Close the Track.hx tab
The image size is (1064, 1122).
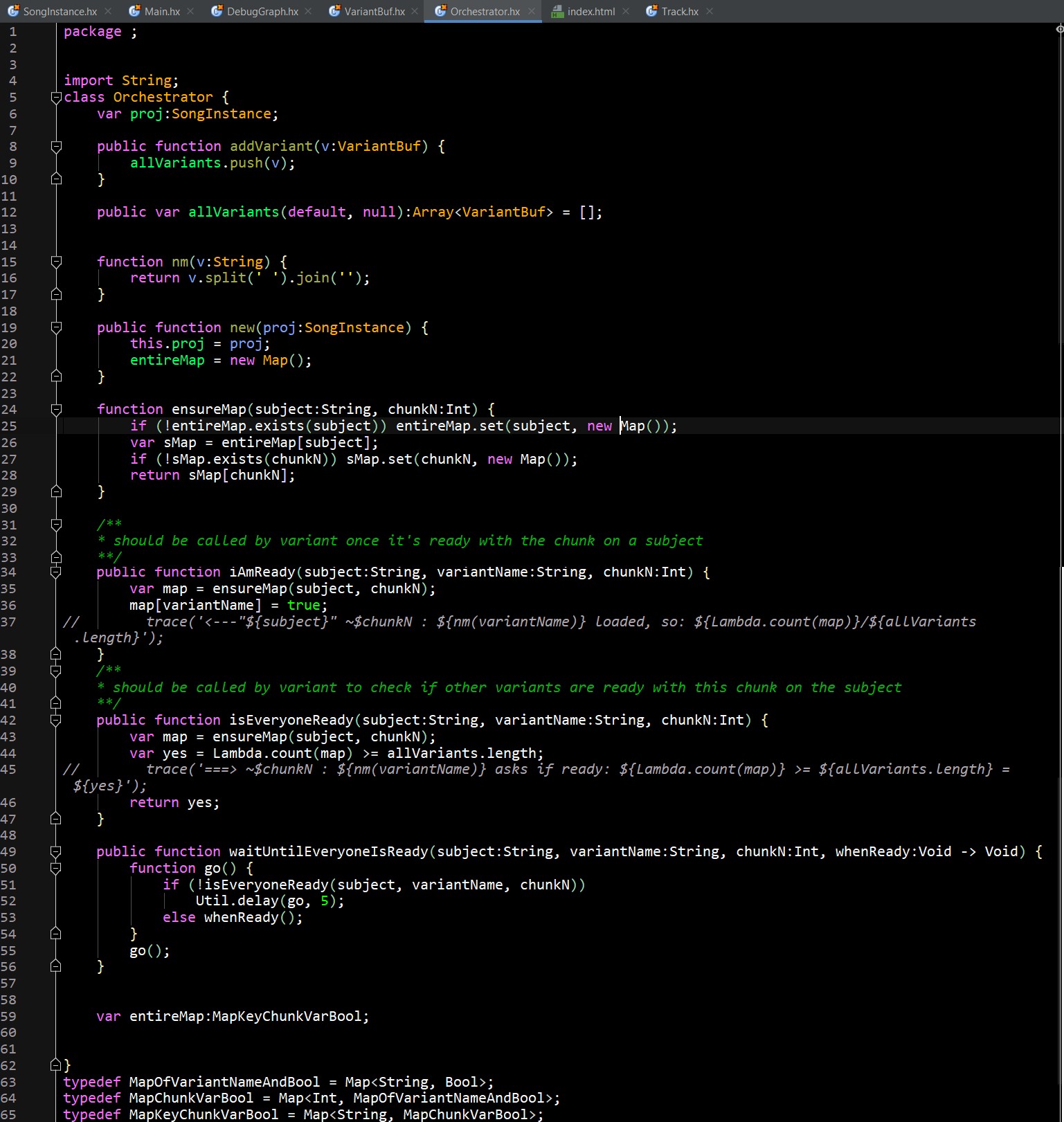coord(710,11)
